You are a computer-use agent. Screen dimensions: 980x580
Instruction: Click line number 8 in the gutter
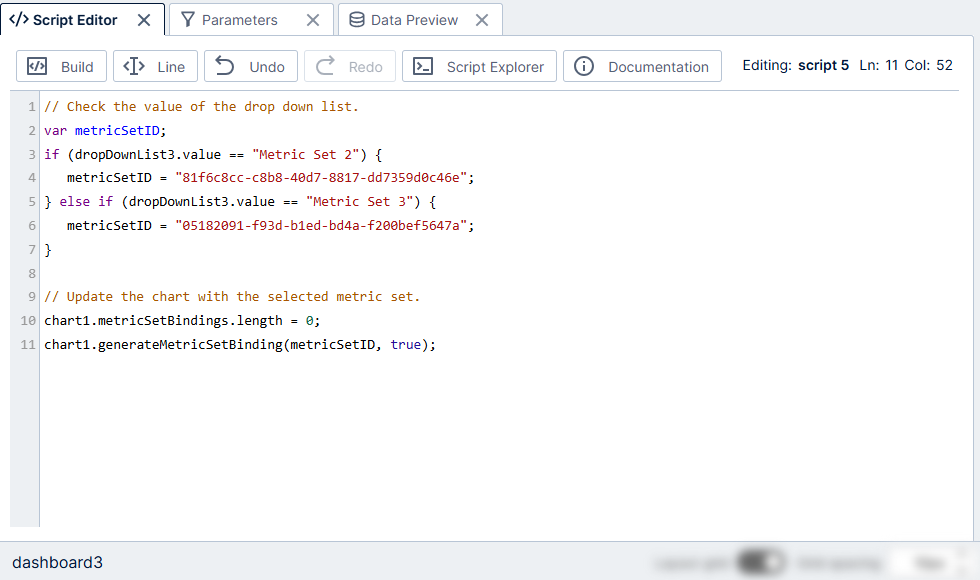32,273
